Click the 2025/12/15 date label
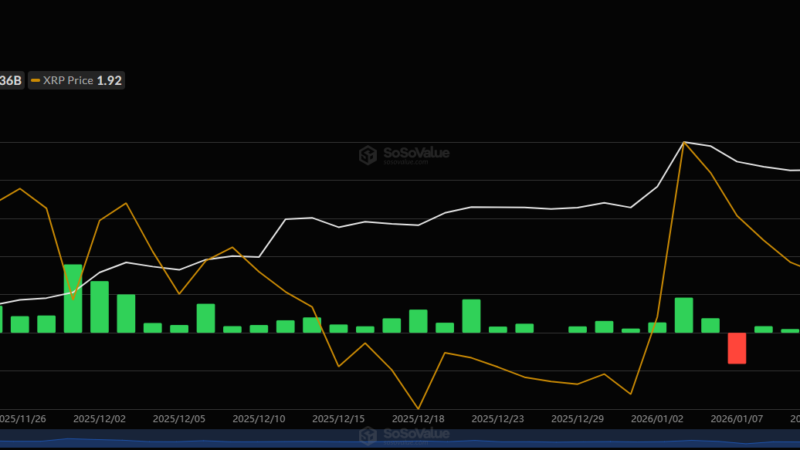 338,419
